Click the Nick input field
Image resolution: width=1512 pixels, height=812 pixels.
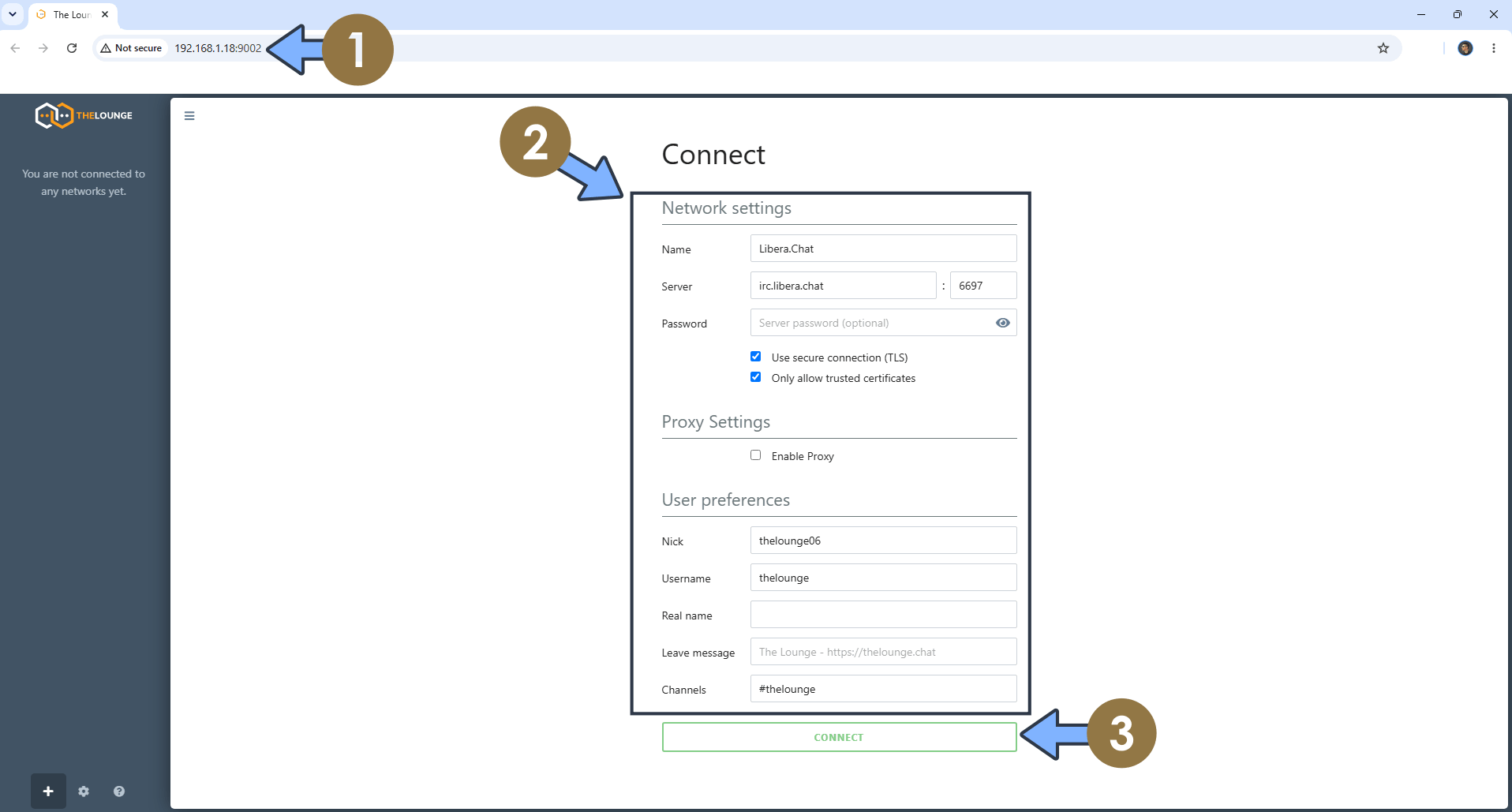tap(883, 541)
